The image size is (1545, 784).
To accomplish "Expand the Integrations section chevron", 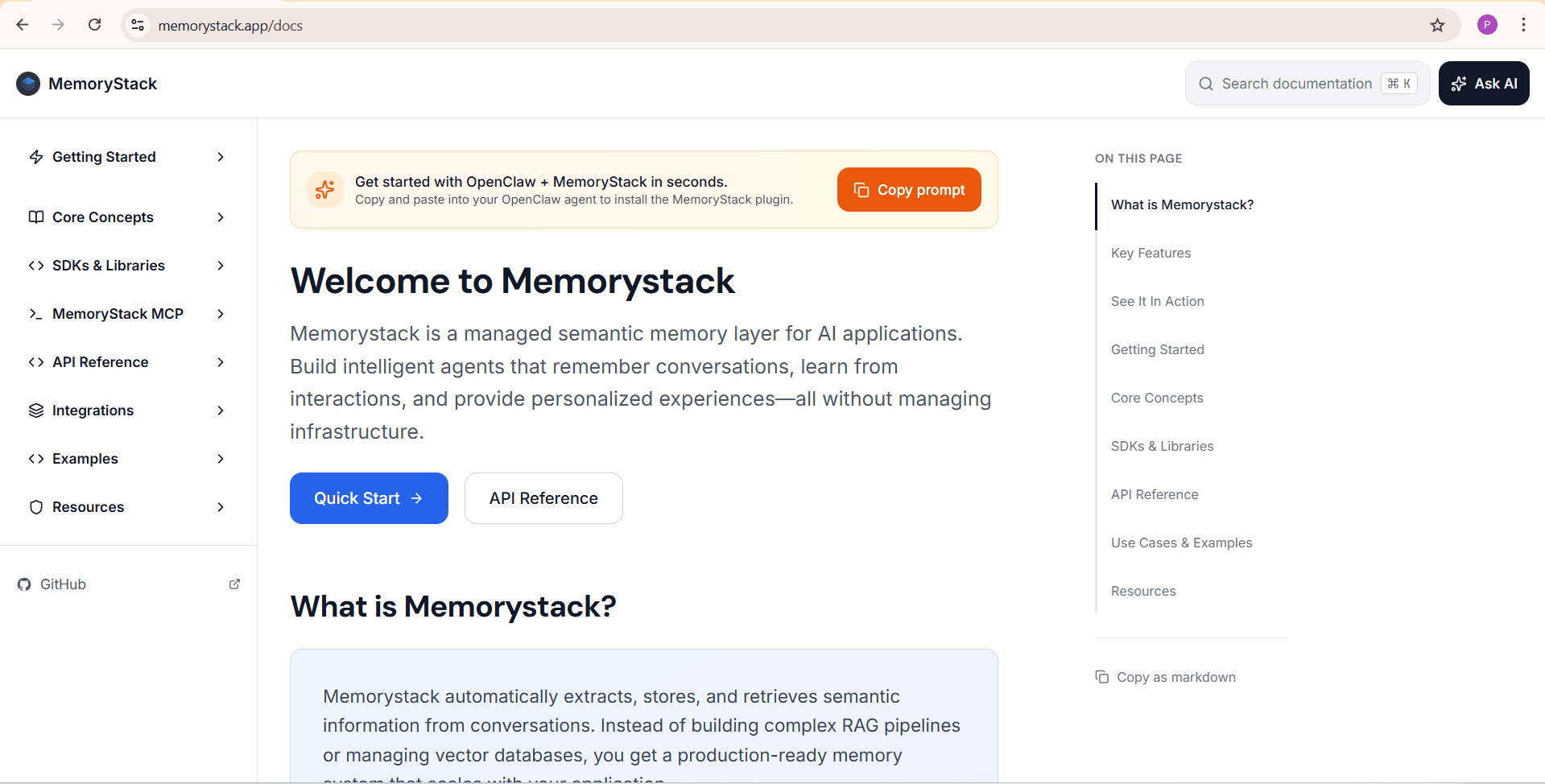I will [221, 411].
